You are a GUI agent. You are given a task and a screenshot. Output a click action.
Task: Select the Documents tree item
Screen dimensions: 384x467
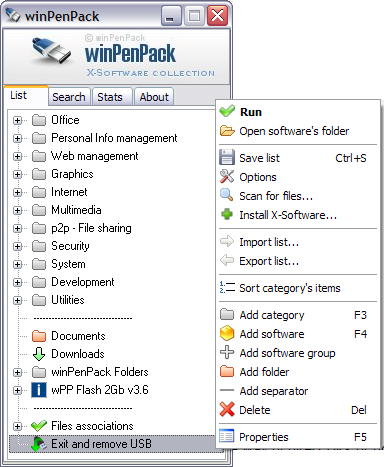(78, 336)
